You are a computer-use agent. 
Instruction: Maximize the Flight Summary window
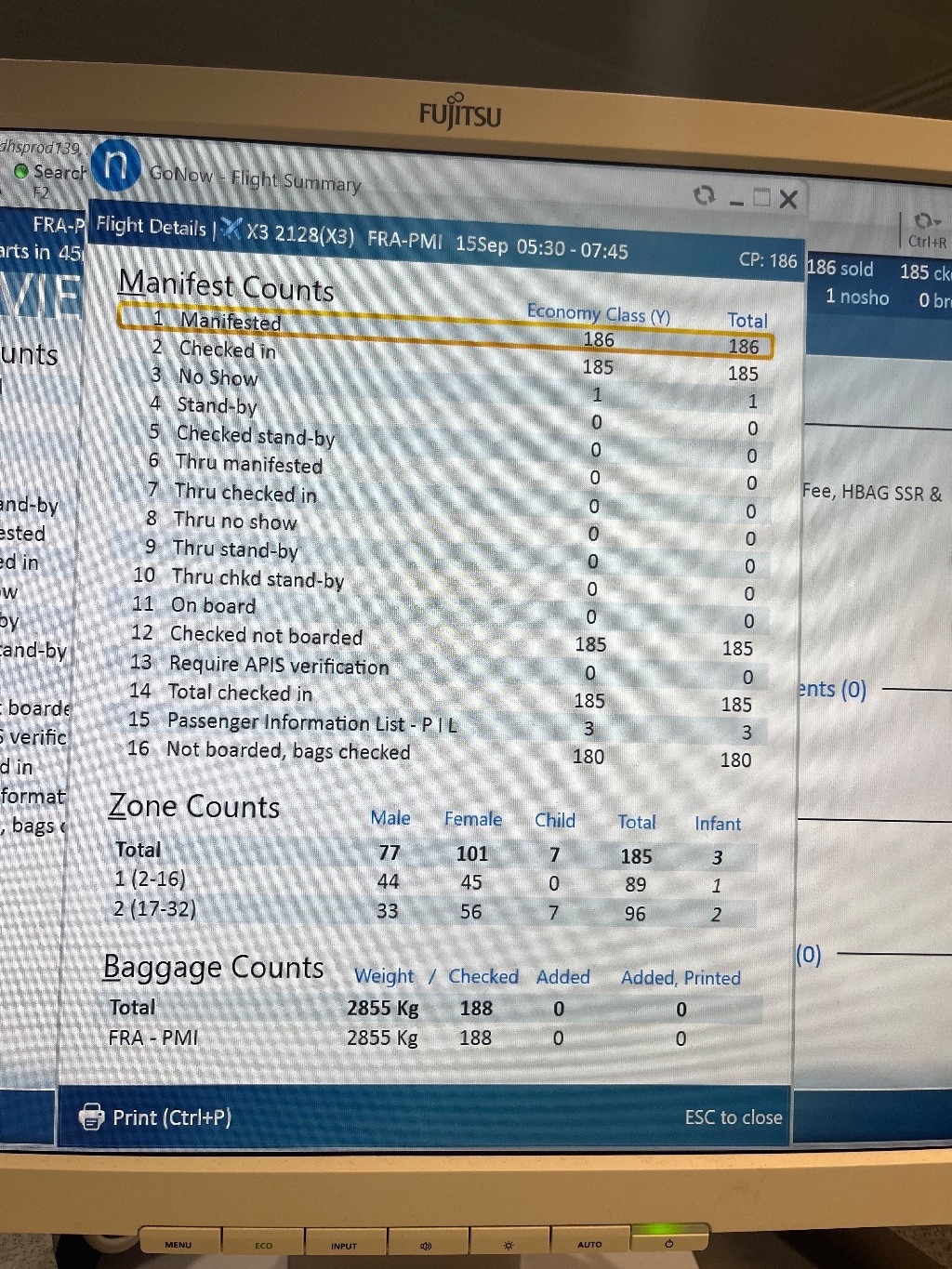[762, 198]
